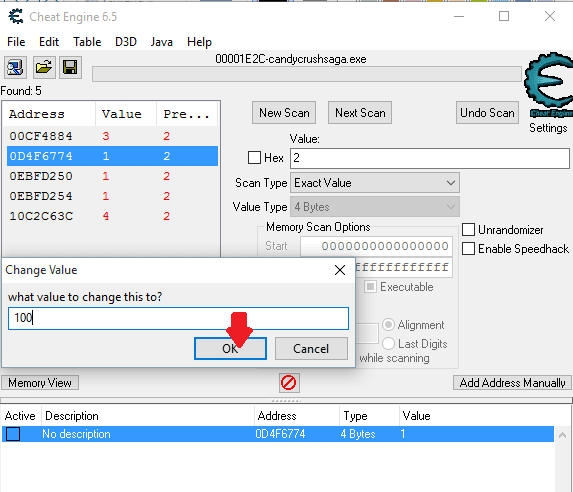Click the Cheat Engine logo above Settings
Viewport: 573px width, 492px height.
click(548, 85)
